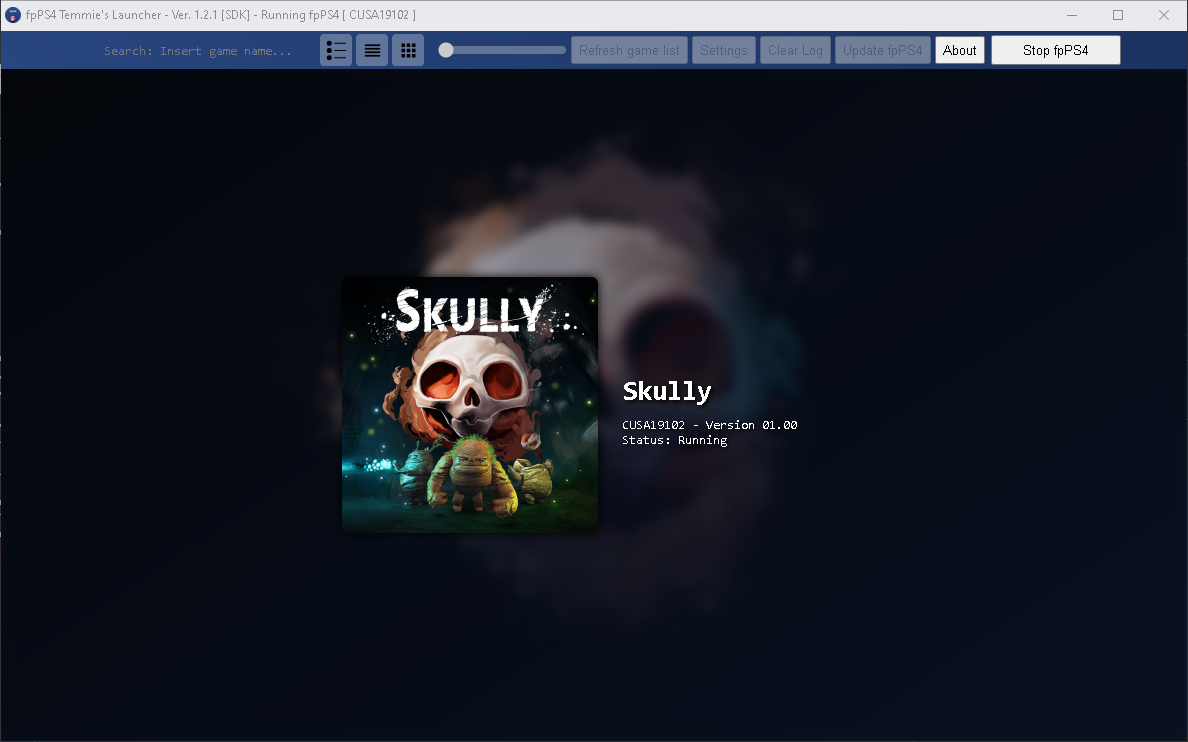1188x742 pixels.
Task: Stop the running fpPS4 emulator
Action: 1055,49
